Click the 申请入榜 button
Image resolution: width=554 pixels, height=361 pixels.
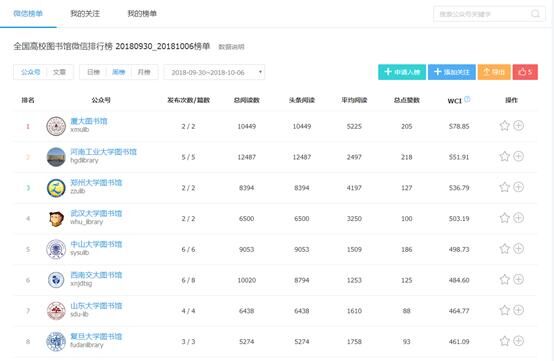402,72
